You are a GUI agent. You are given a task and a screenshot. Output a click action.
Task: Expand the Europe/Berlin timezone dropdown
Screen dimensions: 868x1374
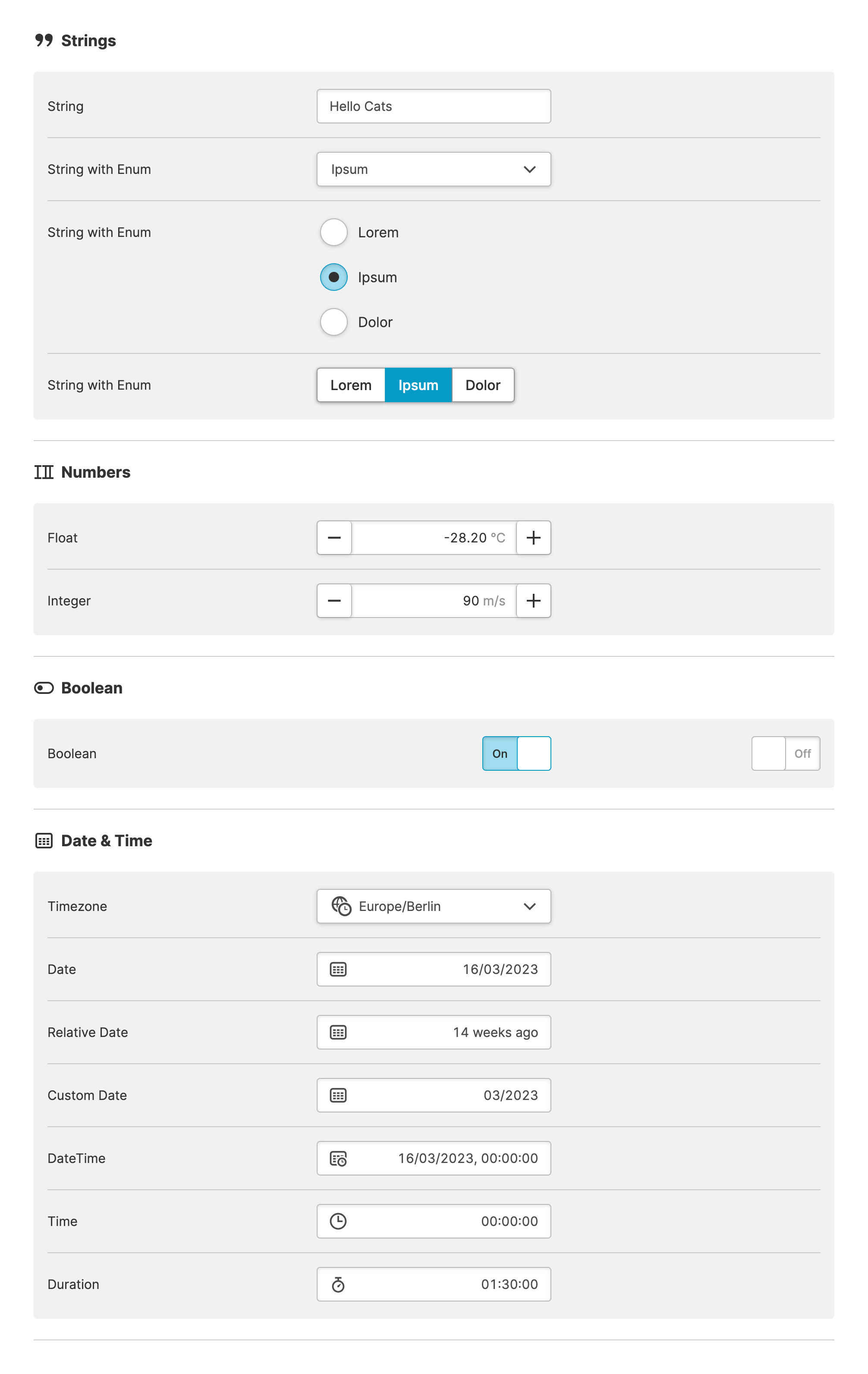point(434,906)
